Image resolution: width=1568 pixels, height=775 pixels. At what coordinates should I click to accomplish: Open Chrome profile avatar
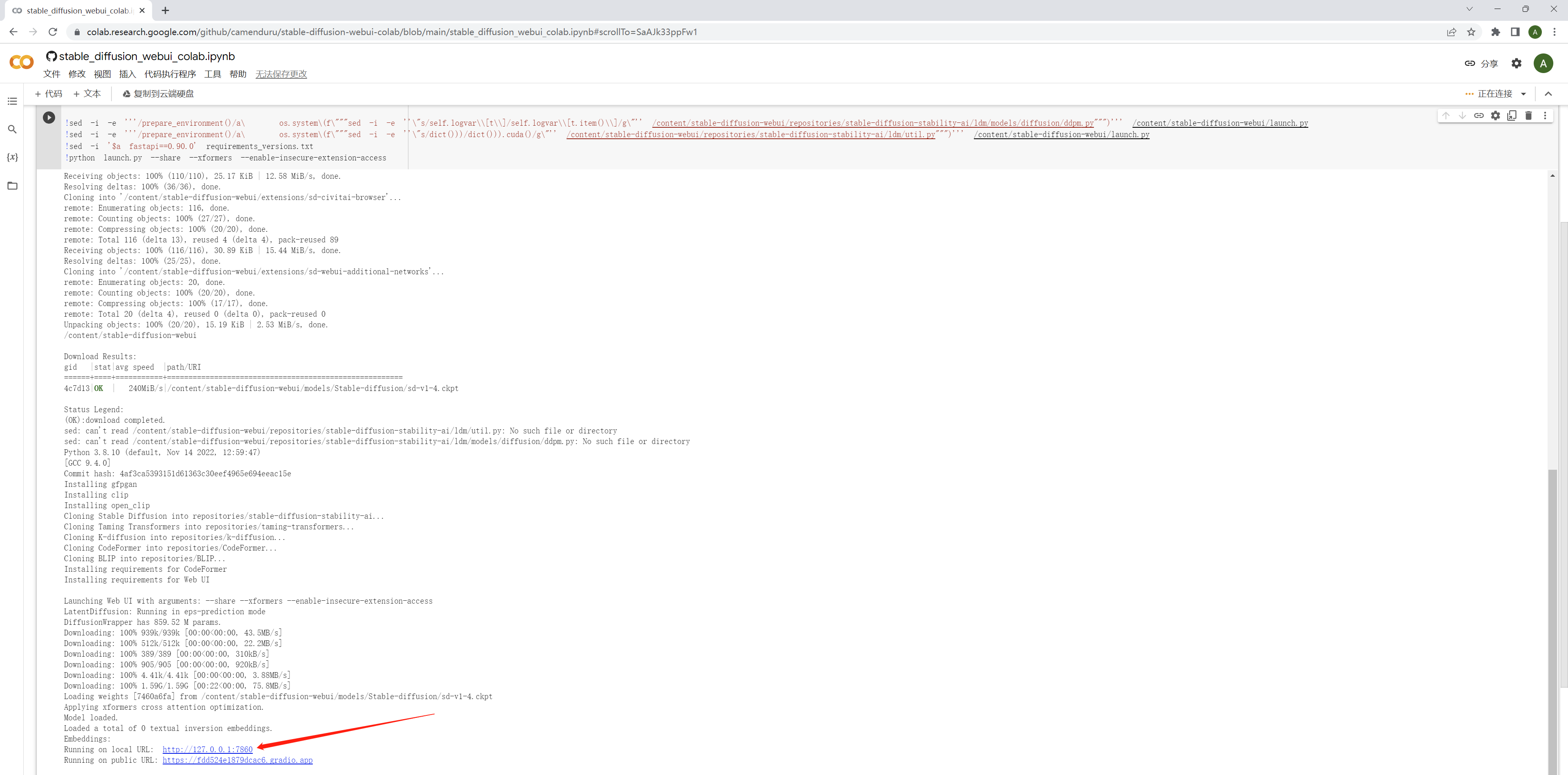pos(1535,32)
